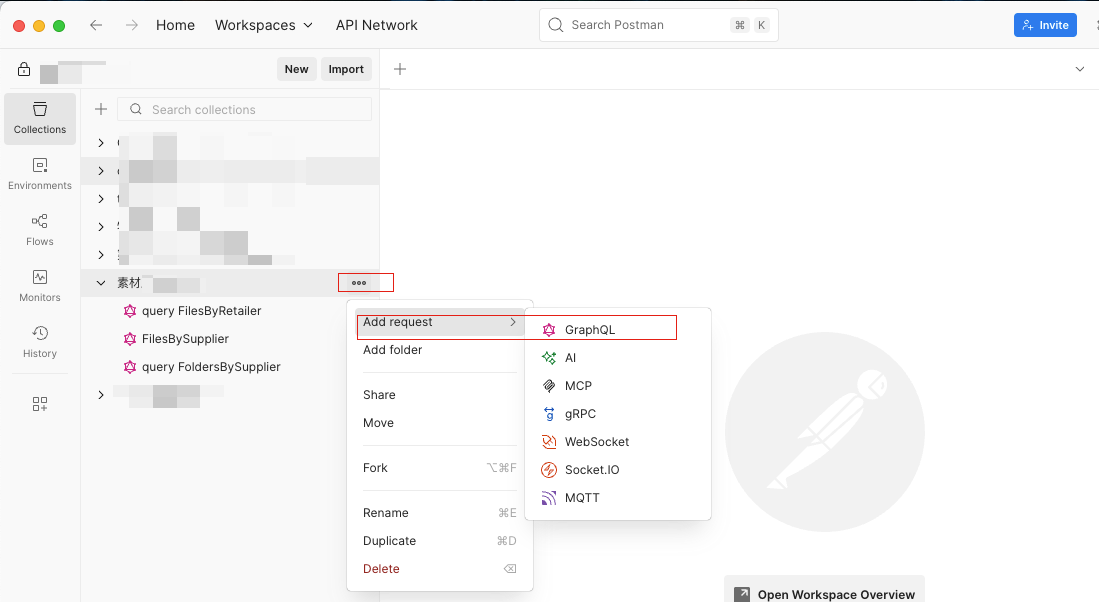The width and height of the screenshot is (1099, 602).
Task: Click the search magnifier icon in Search Postman
Action: coord(556,25)
